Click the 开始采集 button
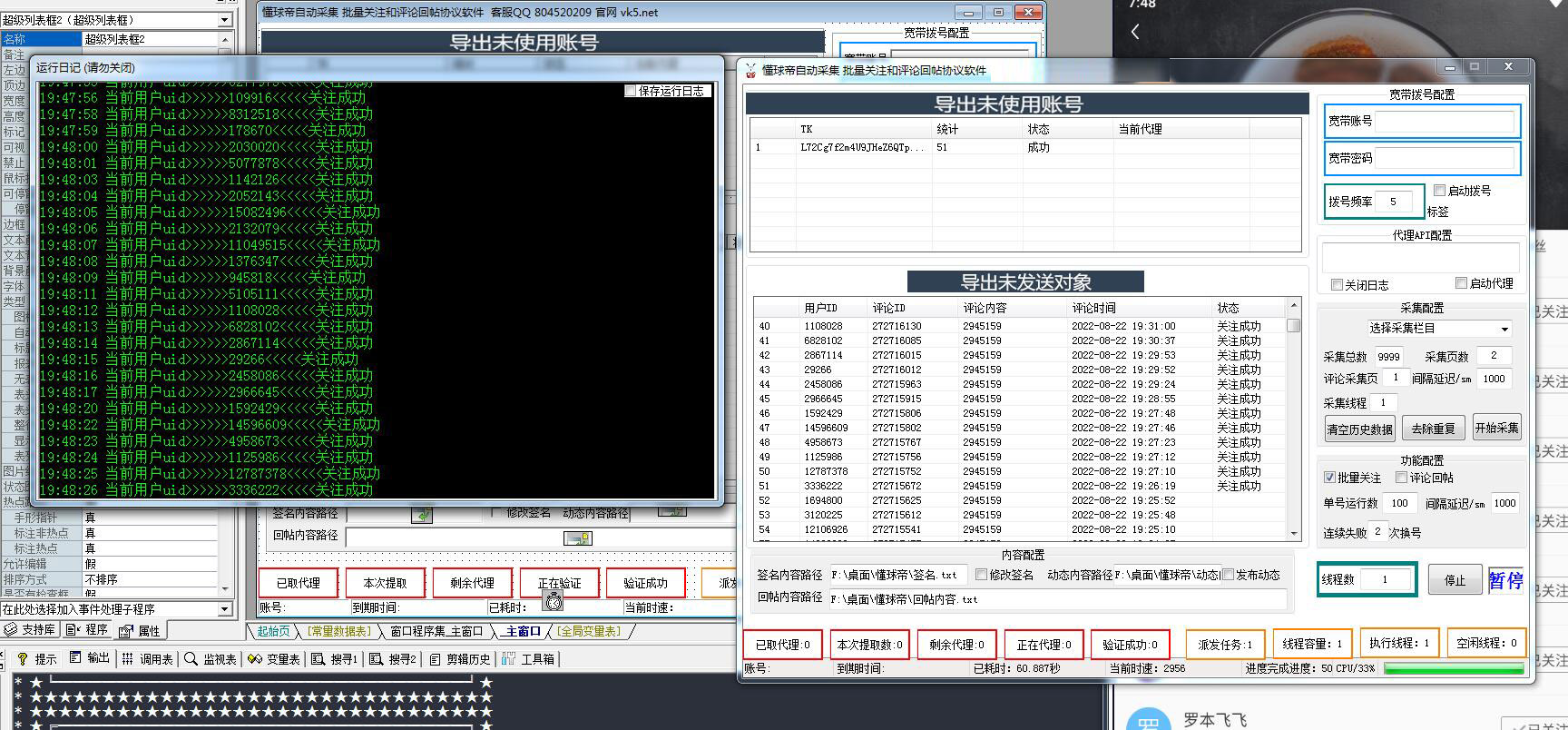The width and height of the screenshot is (1568, 730). pos(1496,429)
